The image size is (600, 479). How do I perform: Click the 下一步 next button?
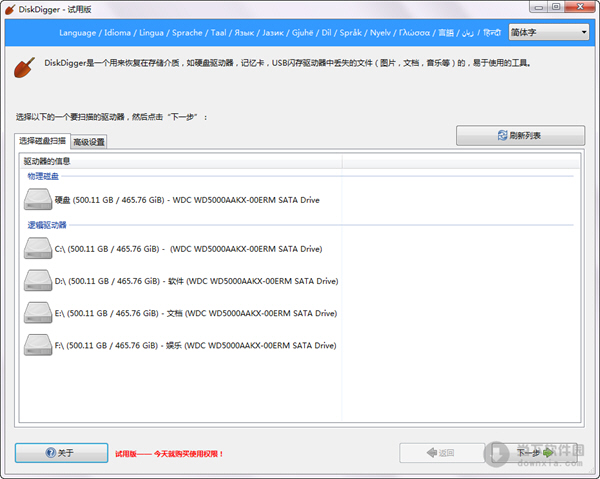[x=535, y=453]
